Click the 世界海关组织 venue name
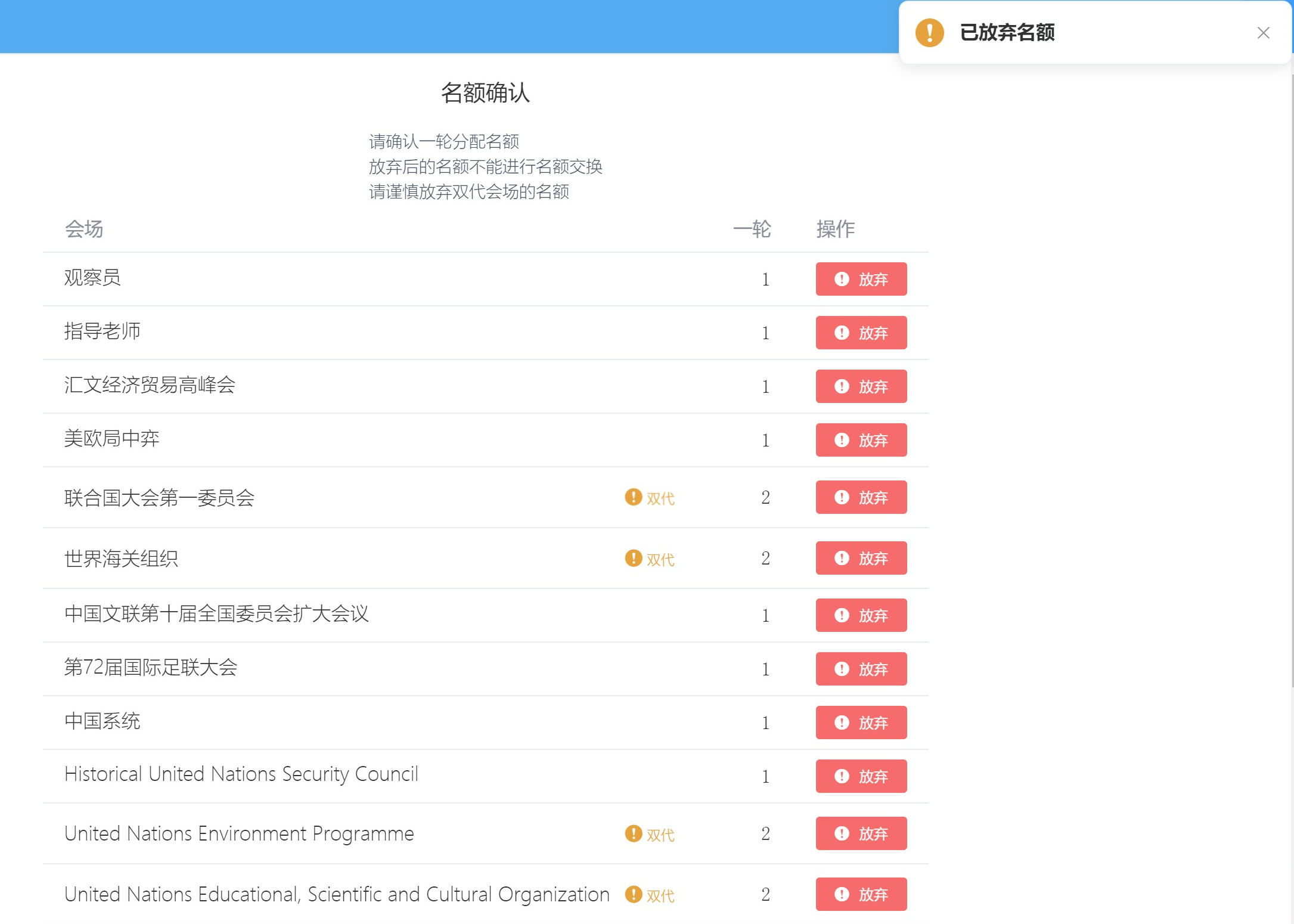 [x=121, y=559]
